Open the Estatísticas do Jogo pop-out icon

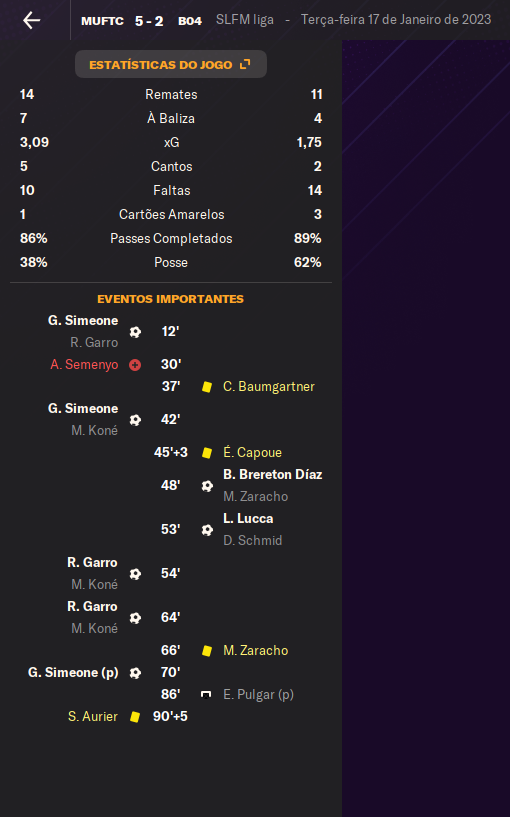click(x=245, y=64)
